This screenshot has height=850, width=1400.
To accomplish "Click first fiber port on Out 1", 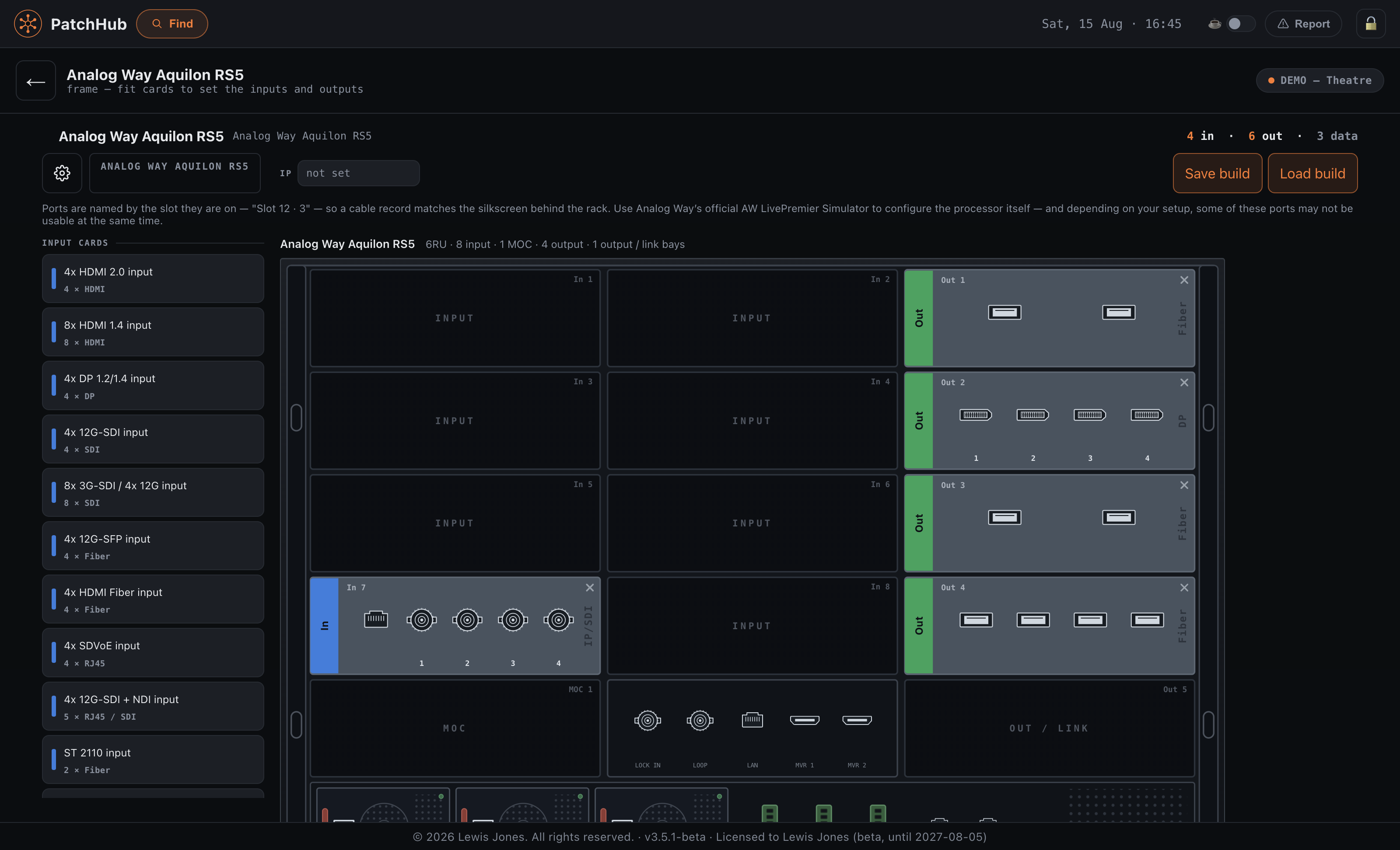I will (x=1004, y=312).
